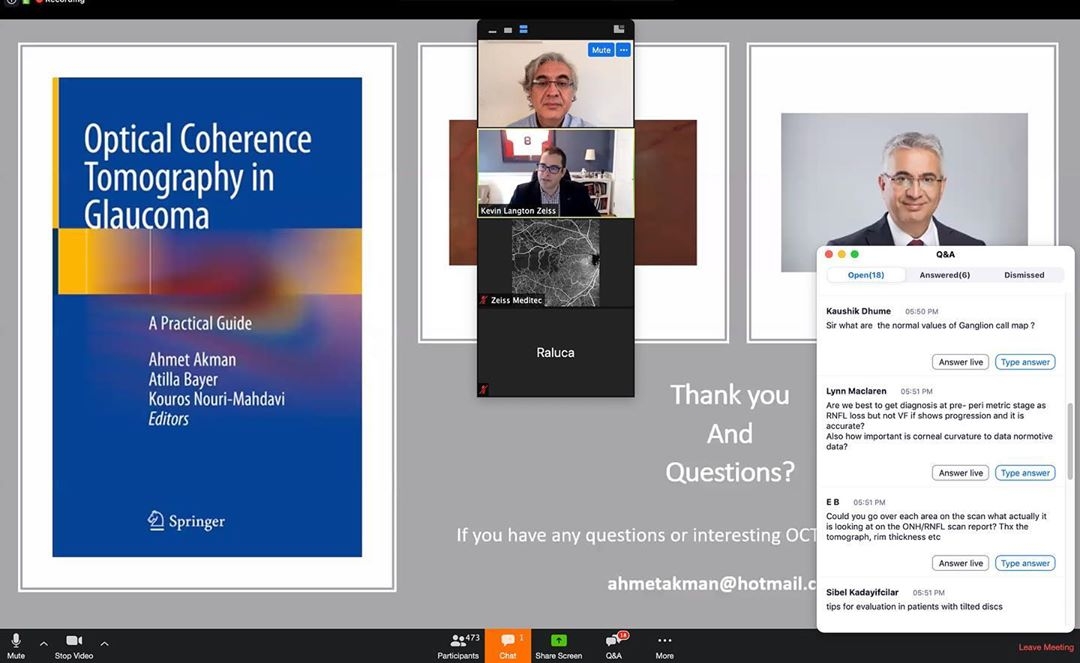Open video options caret next to Stop Video
The height and width of the screenshot is (663, 1080).
[x=105, y=644]
